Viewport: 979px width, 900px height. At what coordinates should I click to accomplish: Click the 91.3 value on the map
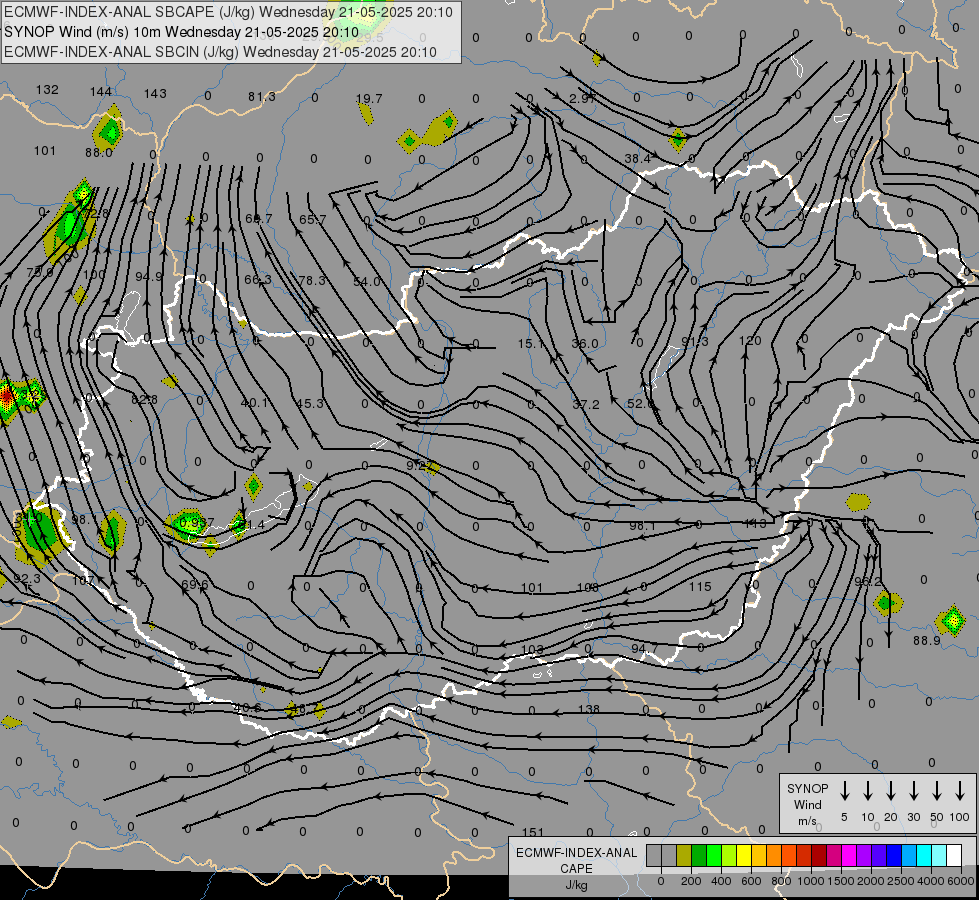695,342
